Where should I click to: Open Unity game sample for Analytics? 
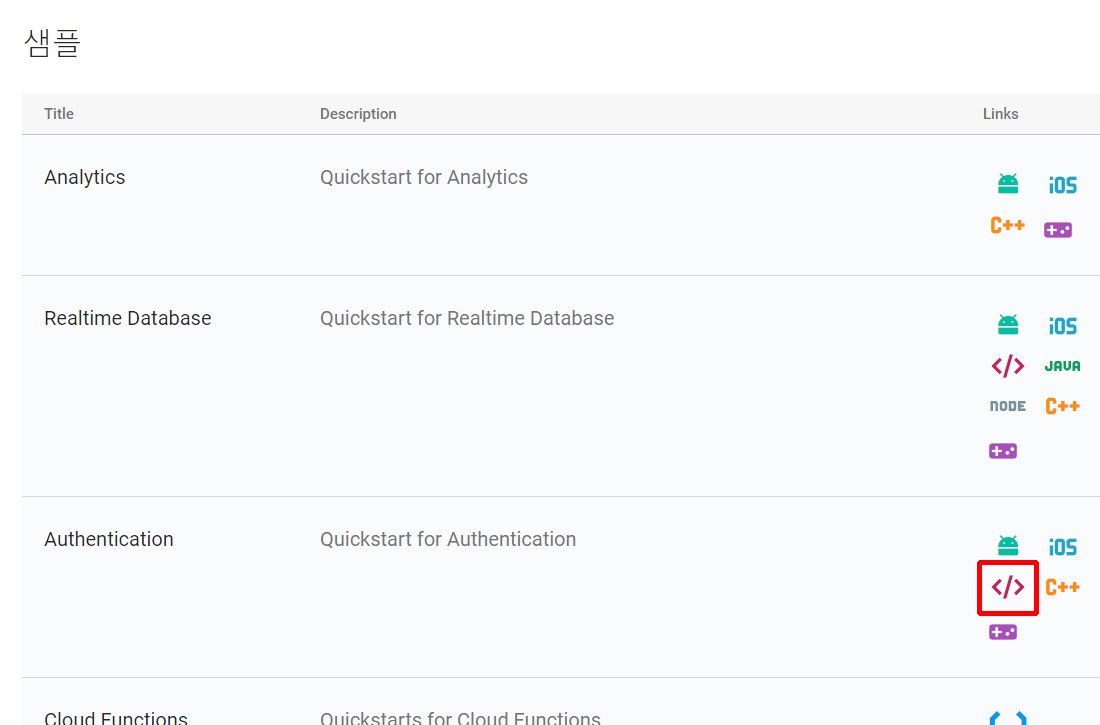[1057, 230]
